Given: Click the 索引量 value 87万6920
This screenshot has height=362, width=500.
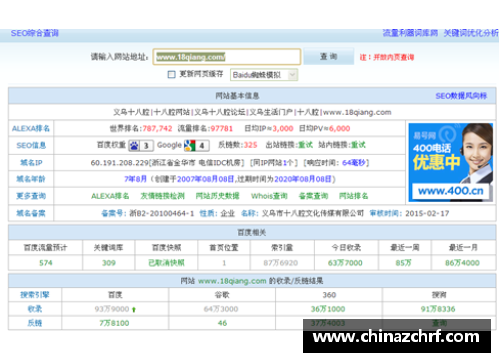Looking at the screenshot, I should 281,263.
